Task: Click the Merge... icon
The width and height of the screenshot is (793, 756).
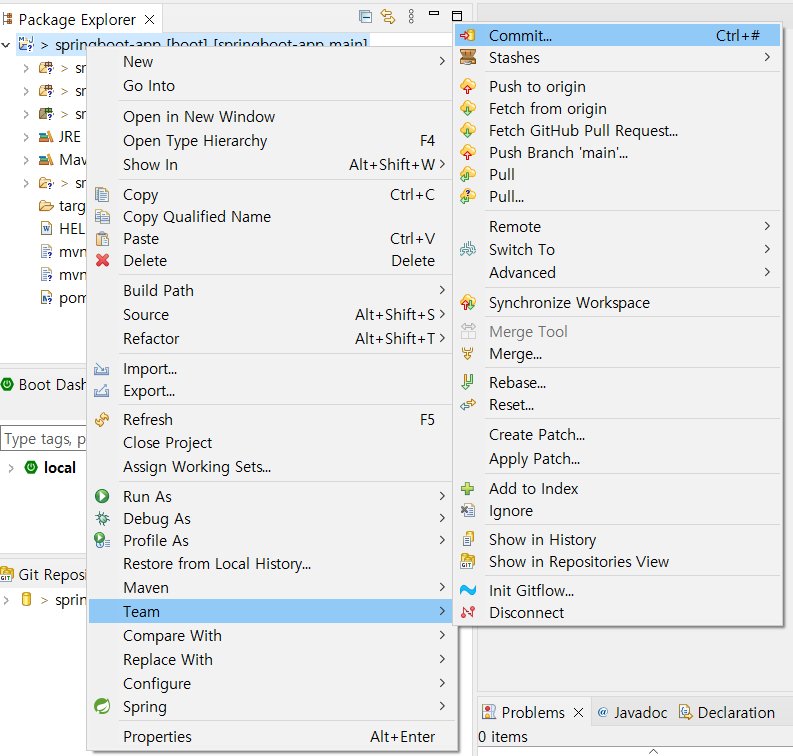Action: click(x=468, y=353)
